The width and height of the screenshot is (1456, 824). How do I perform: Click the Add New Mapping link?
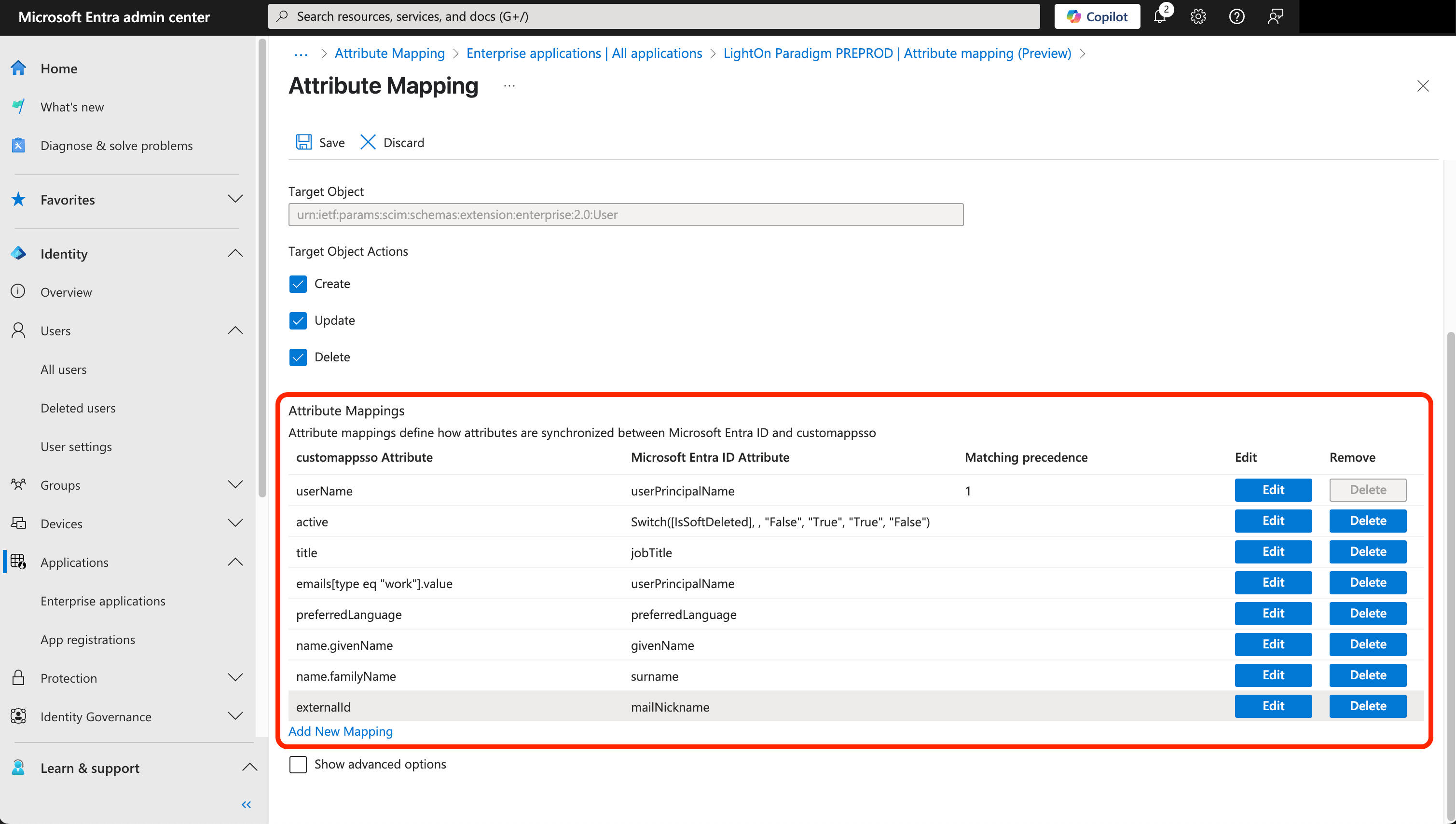tap(340, 731)
